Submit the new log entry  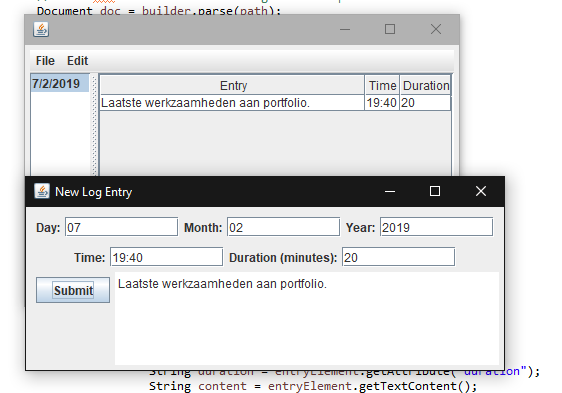(73, 290)
